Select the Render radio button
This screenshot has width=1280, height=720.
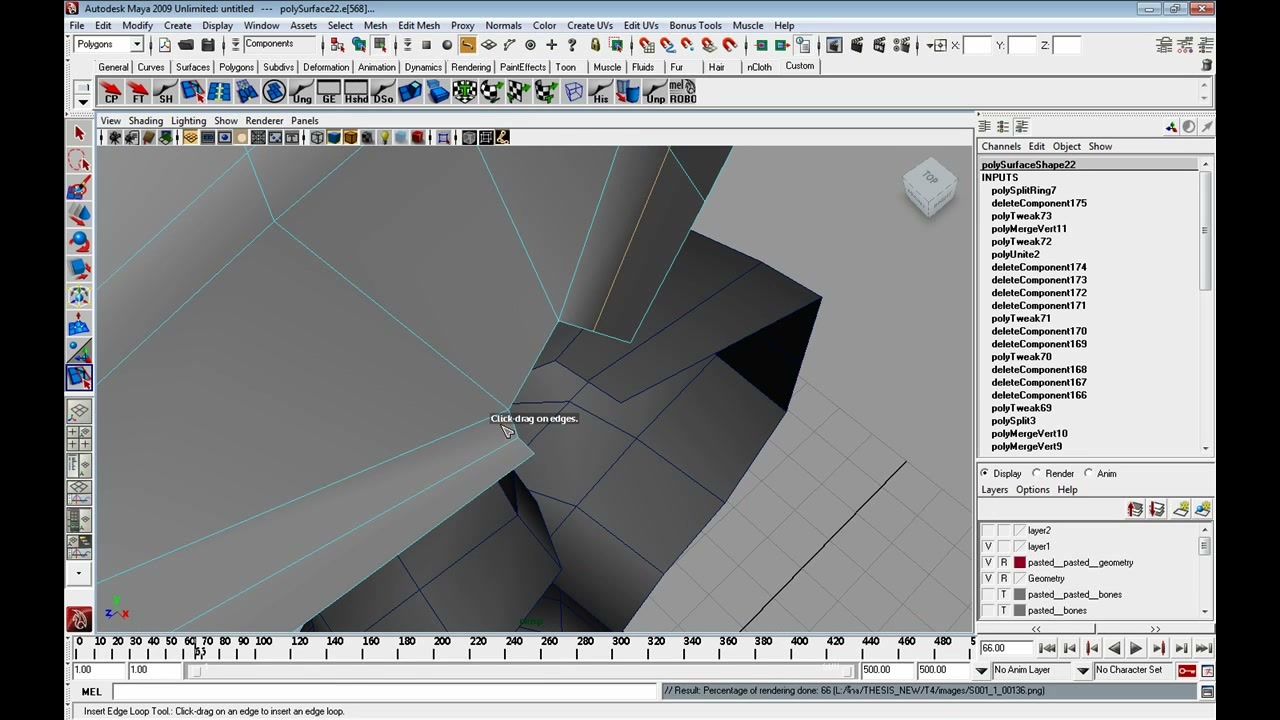[x=1037, y=473]
